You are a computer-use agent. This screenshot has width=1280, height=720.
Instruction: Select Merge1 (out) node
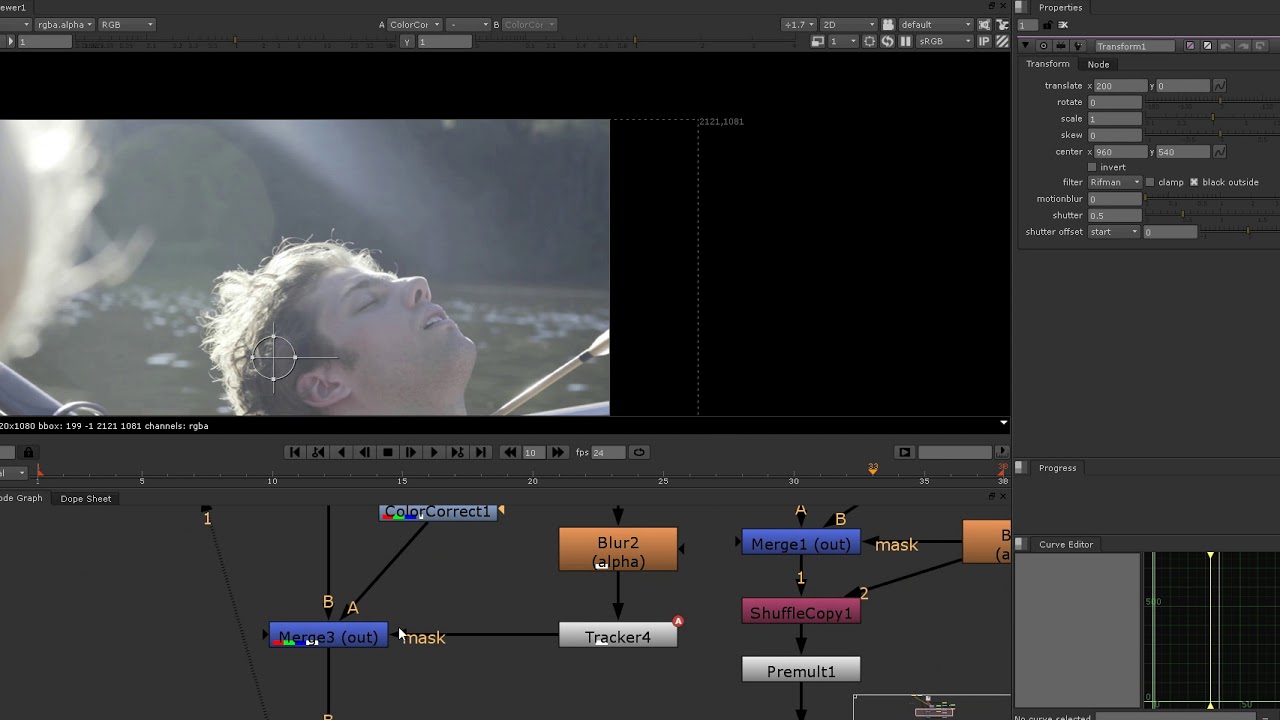pyautogui.click(x=801, y=543)
